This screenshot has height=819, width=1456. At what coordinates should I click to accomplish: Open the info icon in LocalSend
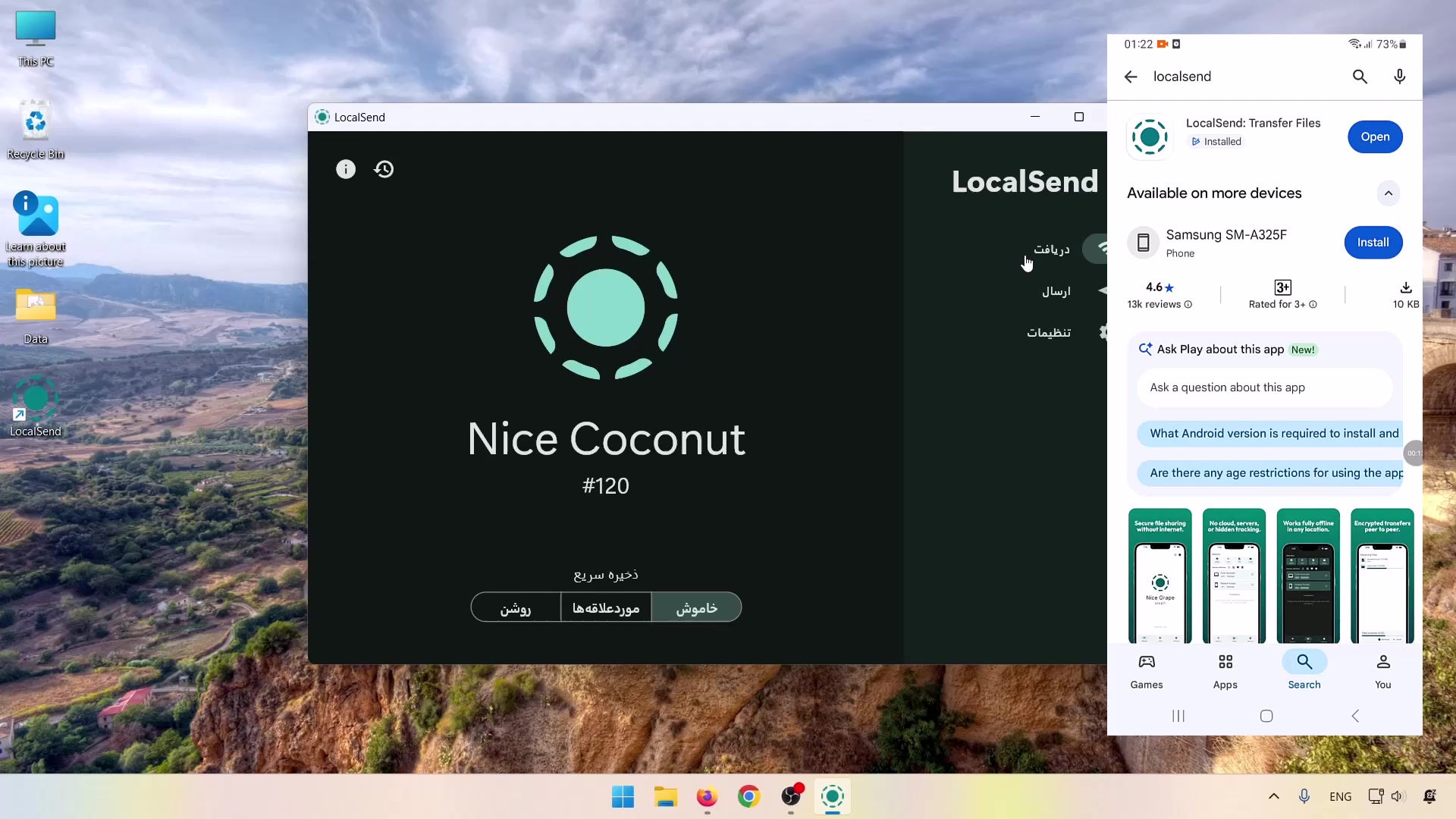[x=346, y=169]
